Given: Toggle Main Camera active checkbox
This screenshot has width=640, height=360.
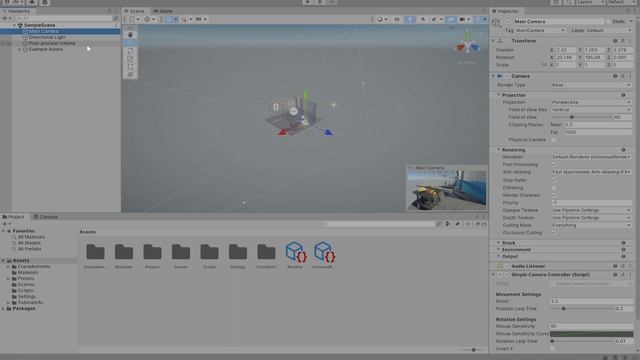Looking at the screenshot, I should pyautogui.click(x=509, y=21).
